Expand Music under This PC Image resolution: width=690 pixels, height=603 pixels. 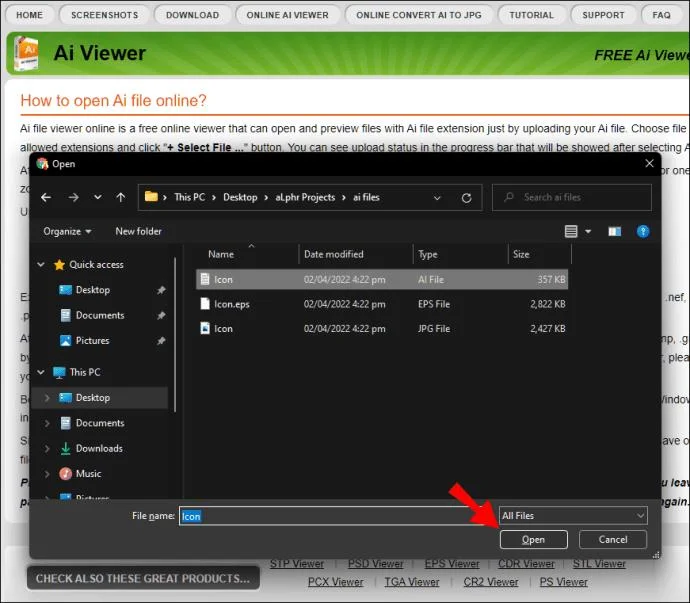47,474
